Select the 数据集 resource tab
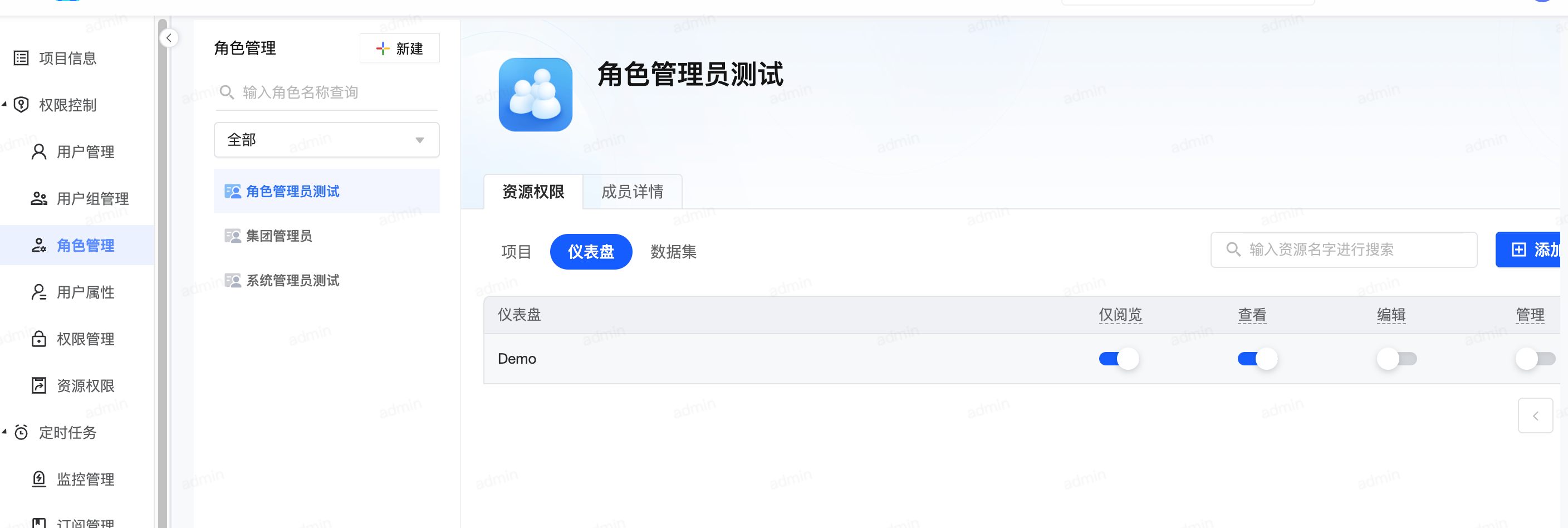The image size is (1568, 528). (673, 252)
